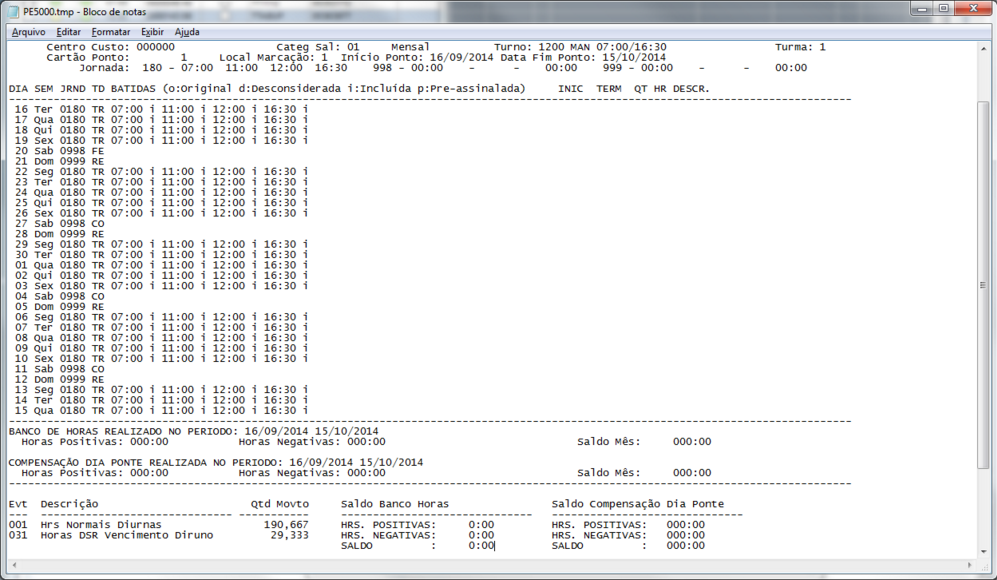997x580 pixels.
Task: Click '001 Hrs Normais Diurnas' entry
Action: 85,525
